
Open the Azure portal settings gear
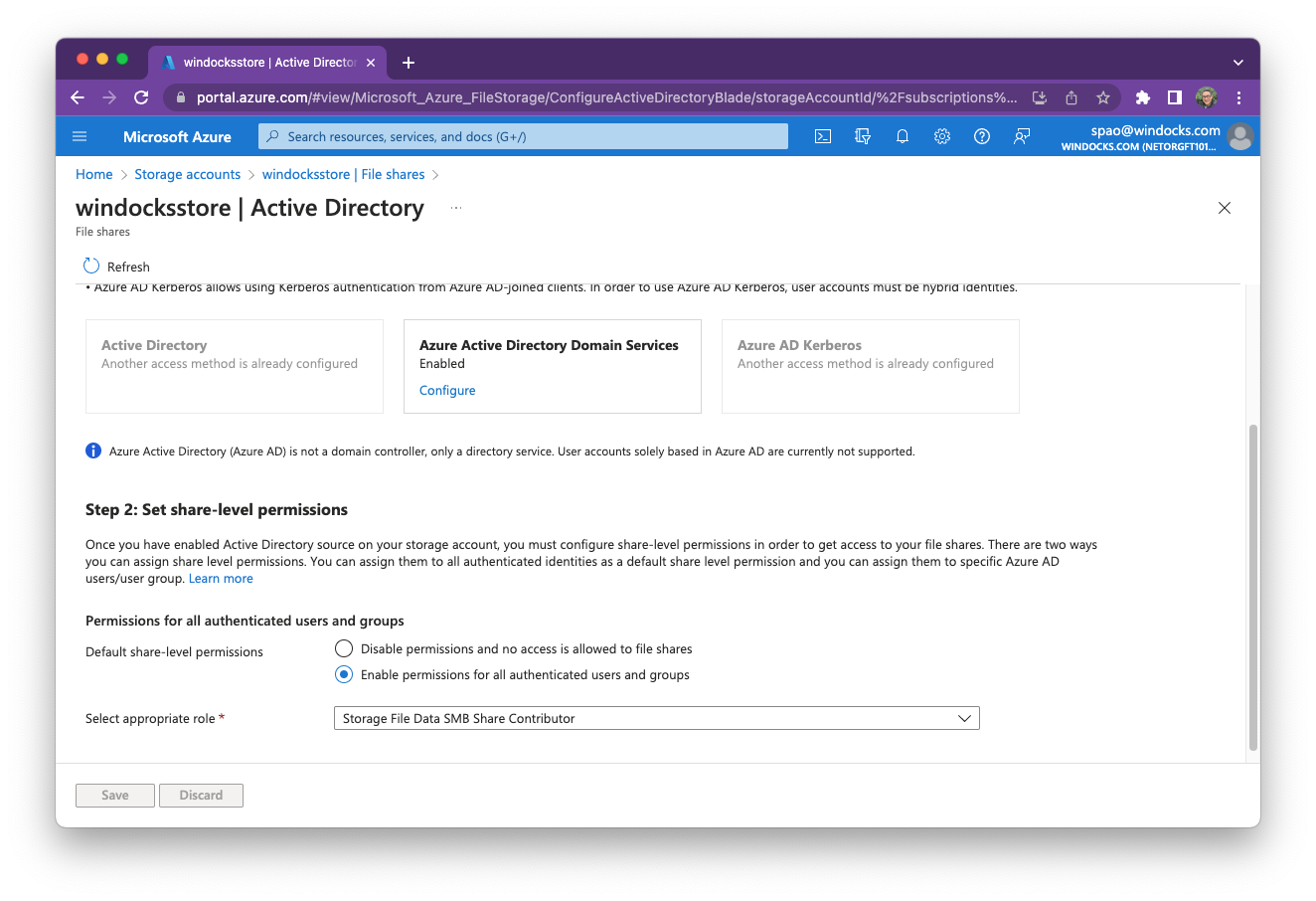coord(941,136)
